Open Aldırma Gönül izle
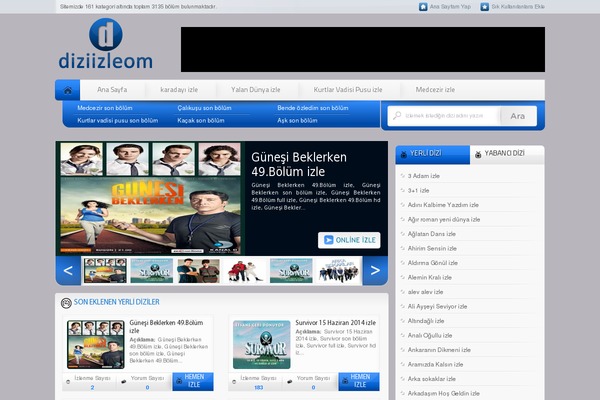 432,263
